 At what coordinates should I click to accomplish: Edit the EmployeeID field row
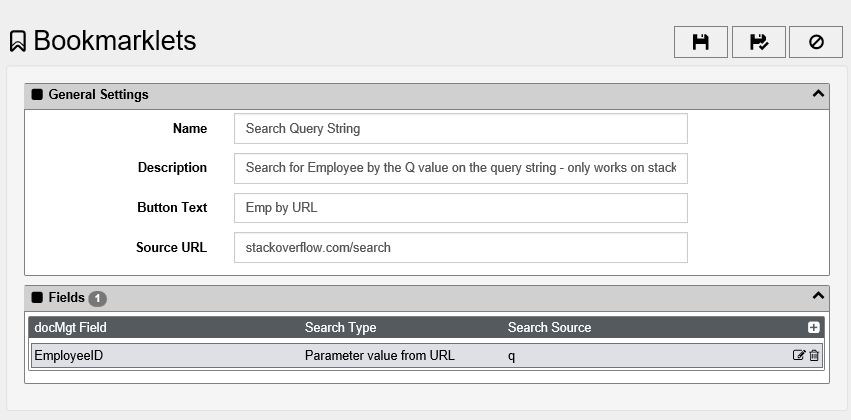coord(798,355)
